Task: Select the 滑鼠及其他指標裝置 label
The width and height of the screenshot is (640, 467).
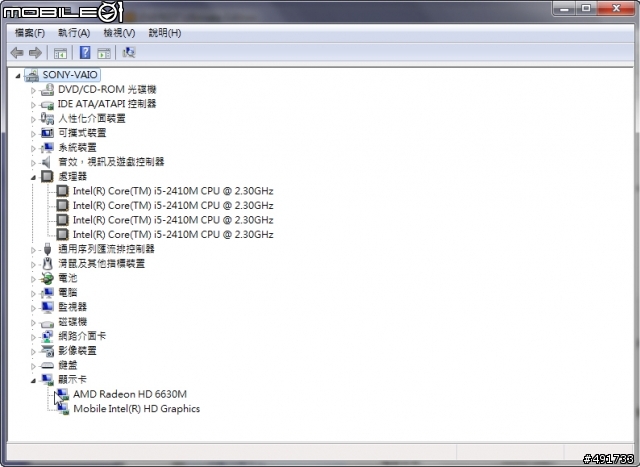Action: point(102,263)
